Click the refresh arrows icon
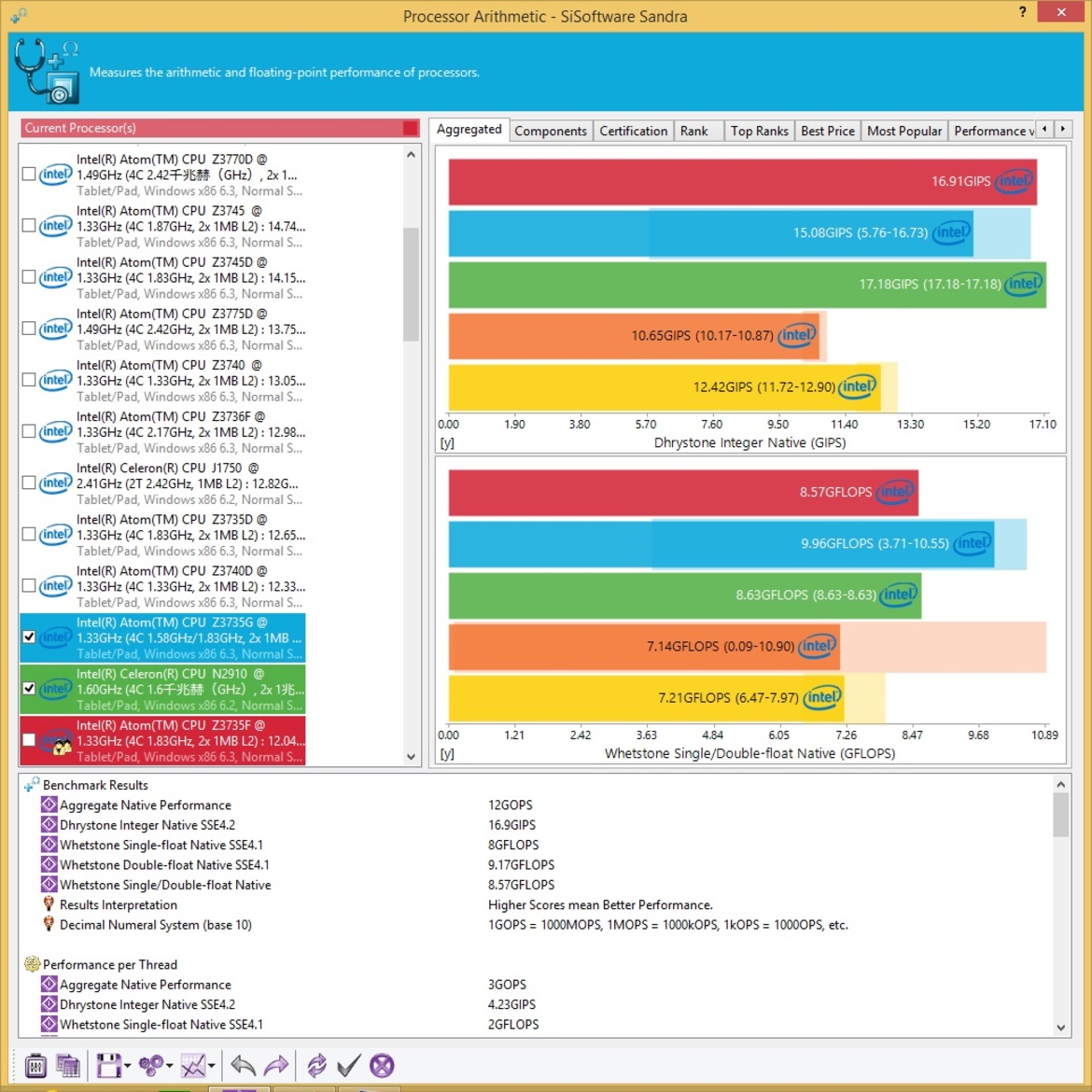 point(317,1065)
